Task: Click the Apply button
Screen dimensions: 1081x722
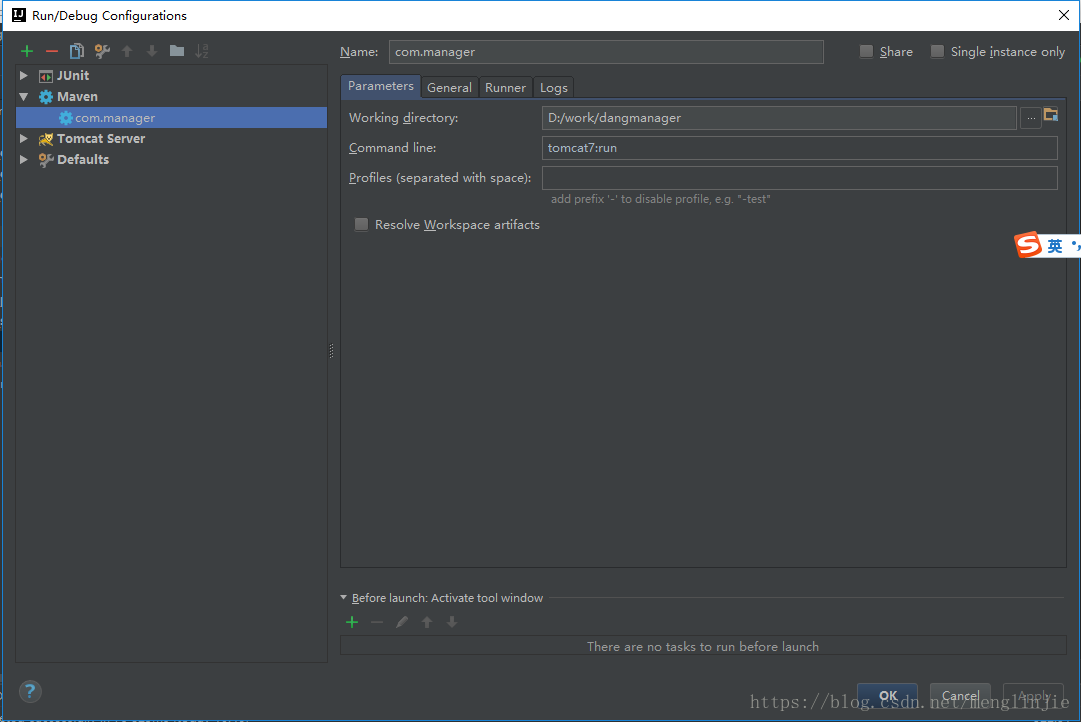Action: [1033, 696]
